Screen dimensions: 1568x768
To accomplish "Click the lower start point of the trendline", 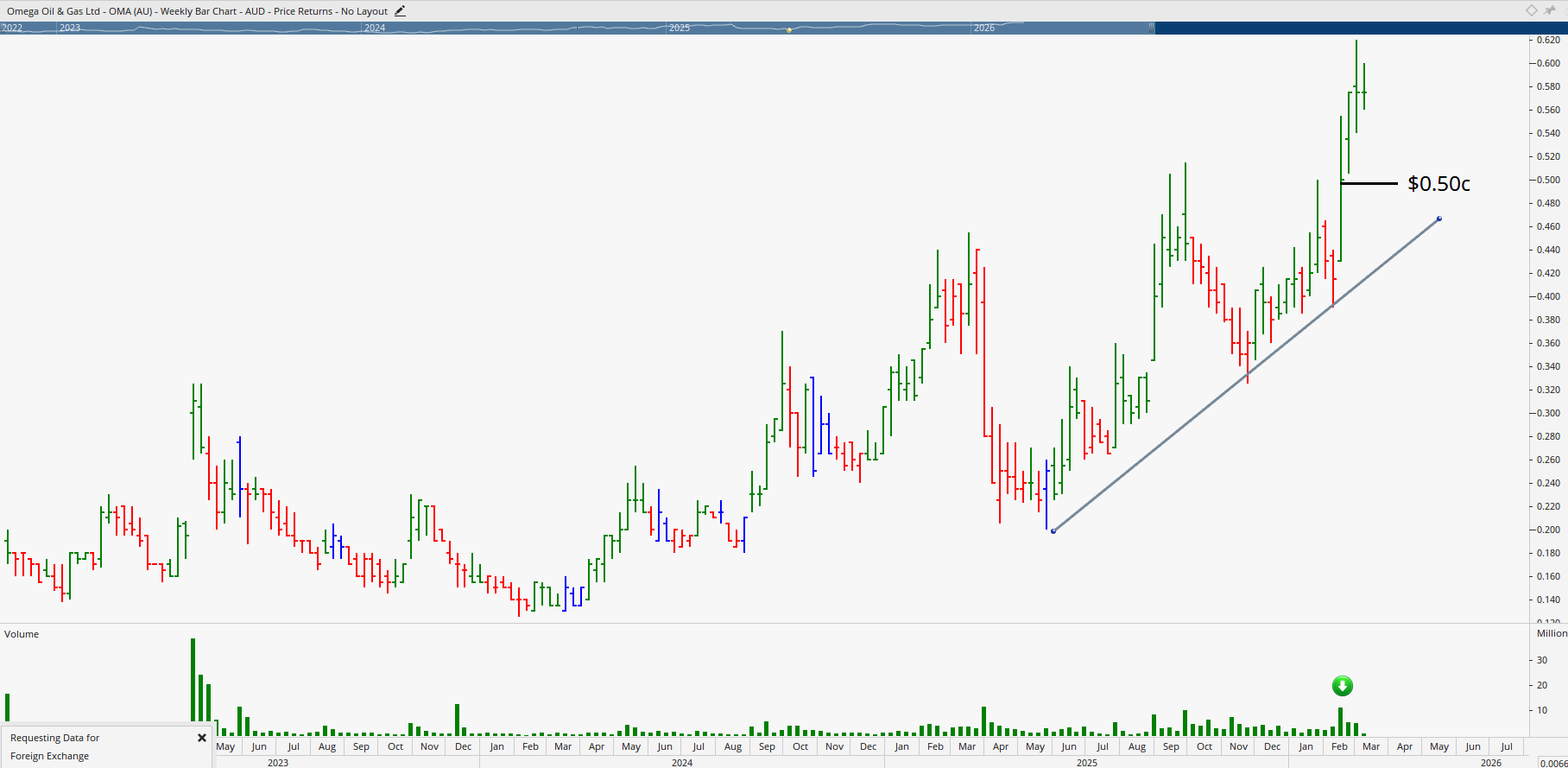I will [x=1053, y=530].
